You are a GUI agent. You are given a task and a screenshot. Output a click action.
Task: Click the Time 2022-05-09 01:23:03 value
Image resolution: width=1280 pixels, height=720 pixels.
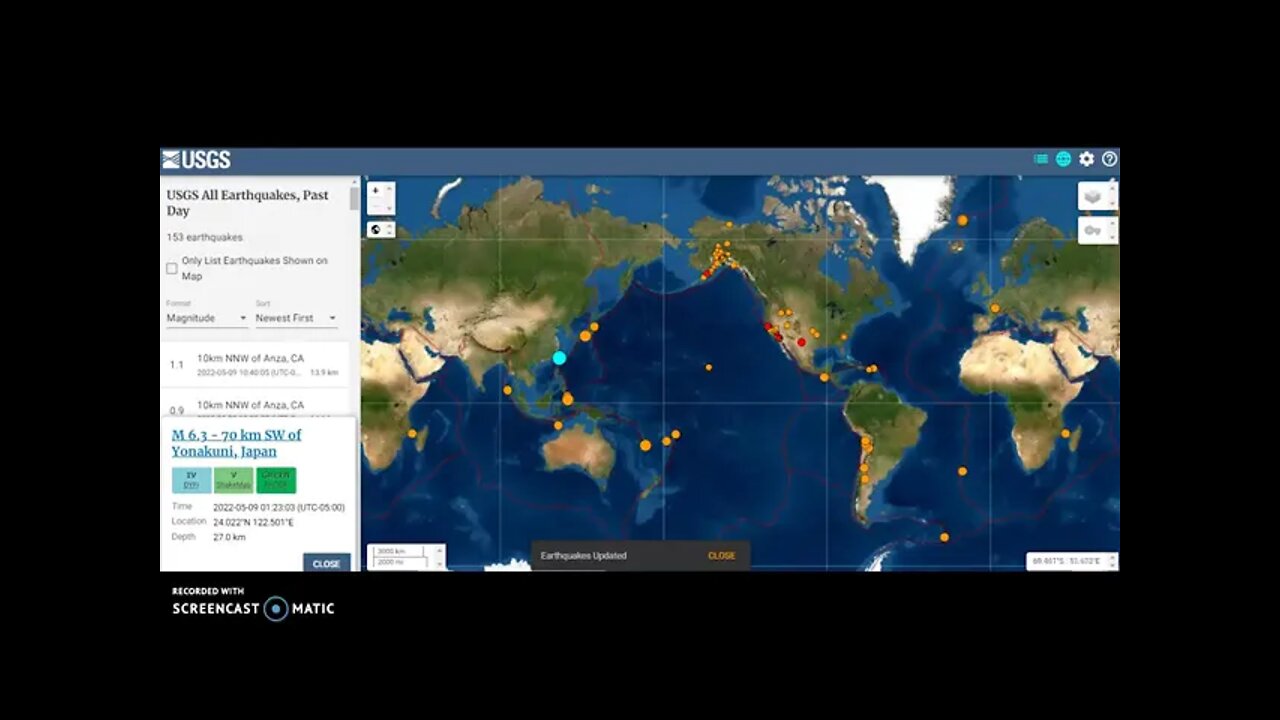click(278, 507)
